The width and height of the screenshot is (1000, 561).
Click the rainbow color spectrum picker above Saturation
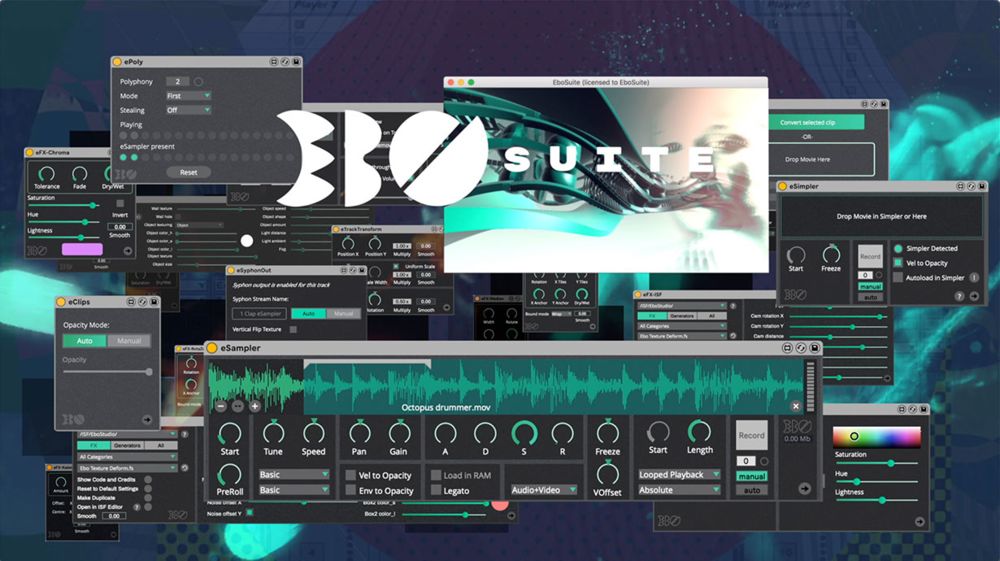[877, 437]
